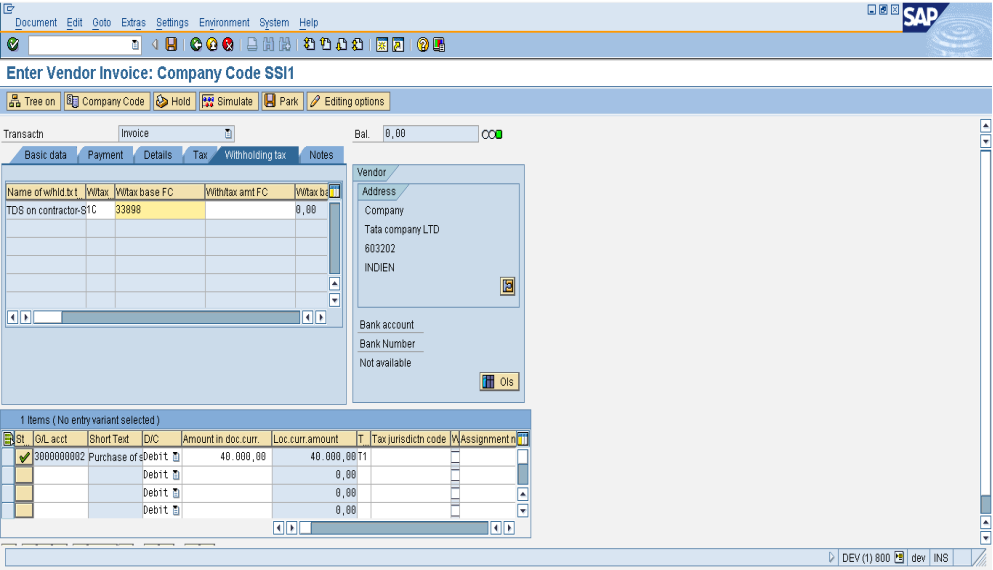
Task: Open Help via the question mark icon
Action: (x=422, y=45)
